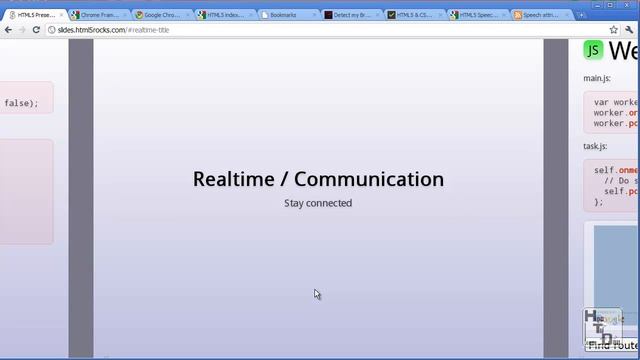Image resolution: width=640 pixels, height=360 pixels.
Task: Close the HTML5 & CSS tab
Action: pyautogui.click(x=440, y=15)
